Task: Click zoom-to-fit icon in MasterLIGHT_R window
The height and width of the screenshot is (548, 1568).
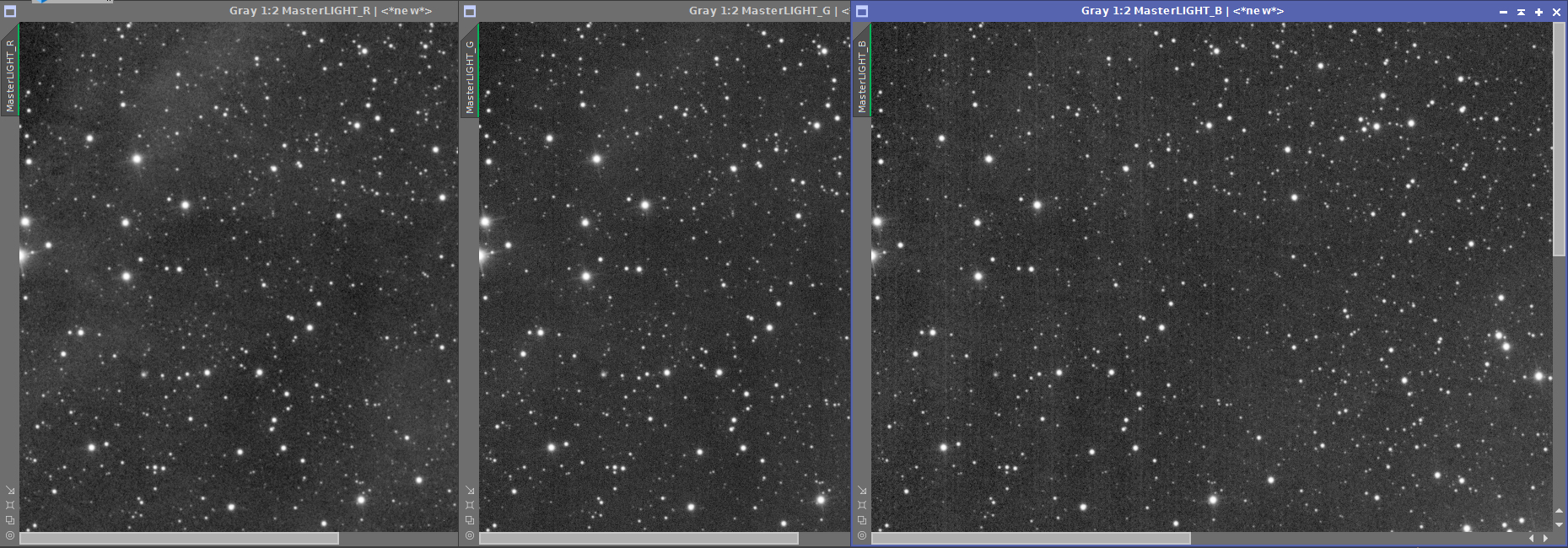Action: coord(10,505)
